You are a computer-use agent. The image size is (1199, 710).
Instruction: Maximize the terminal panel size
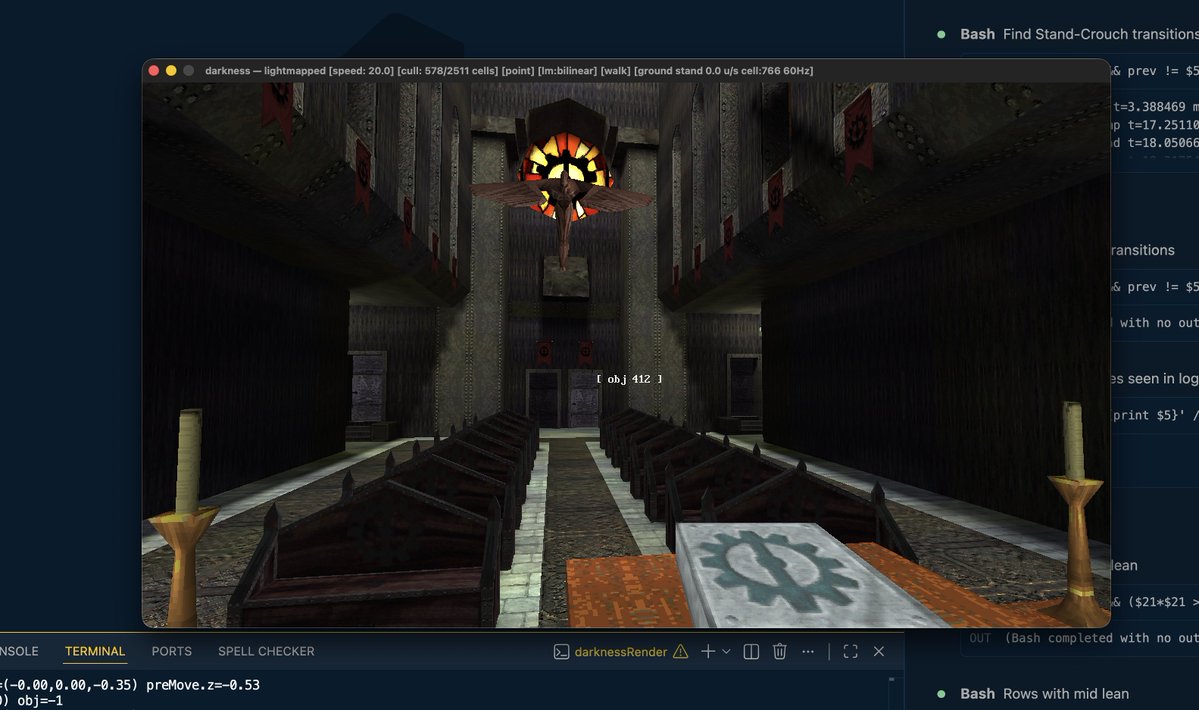tap(850, 652)
